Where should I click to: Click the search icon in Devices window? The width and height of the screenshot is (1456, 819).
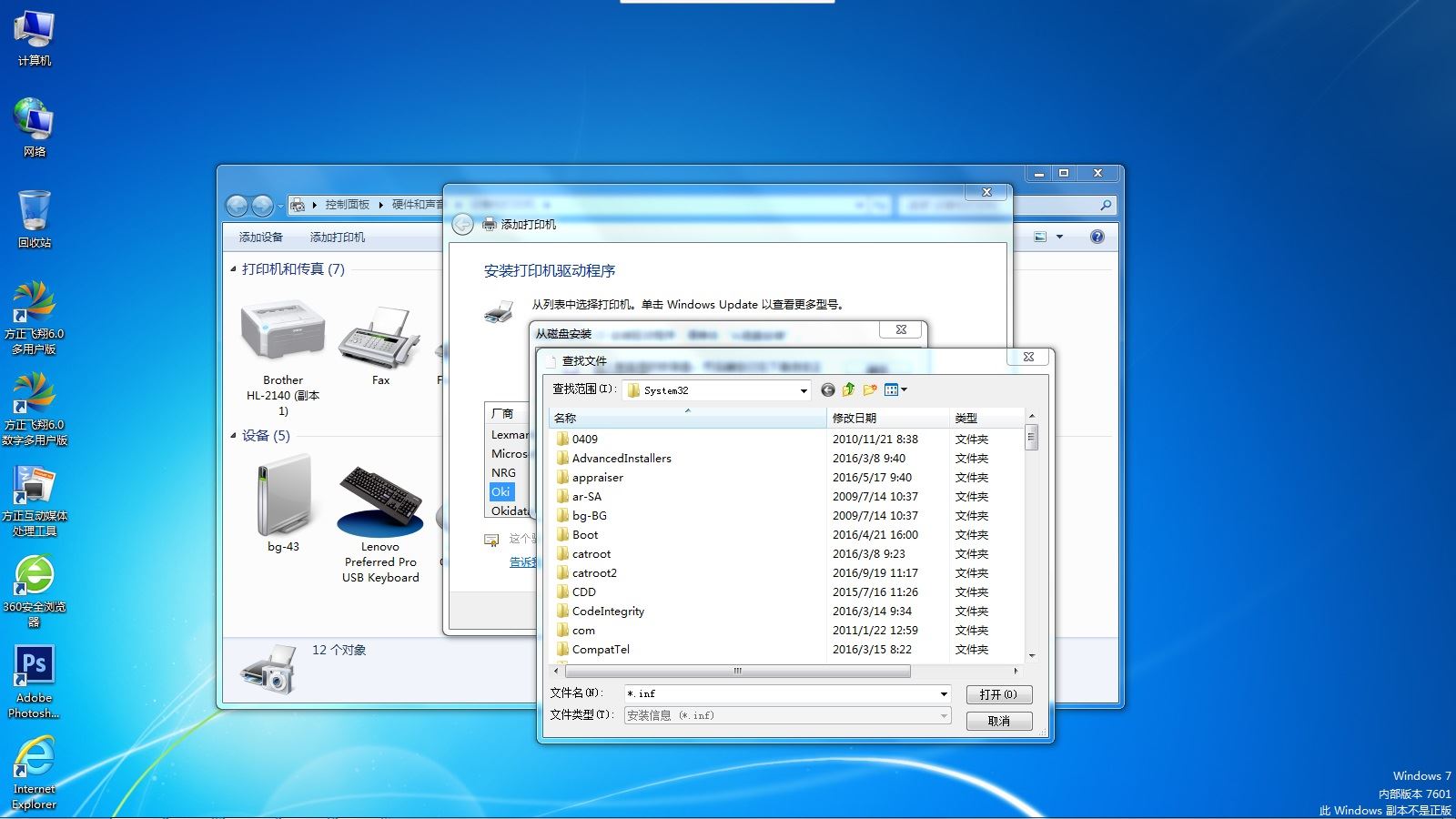pos(1106,206)
